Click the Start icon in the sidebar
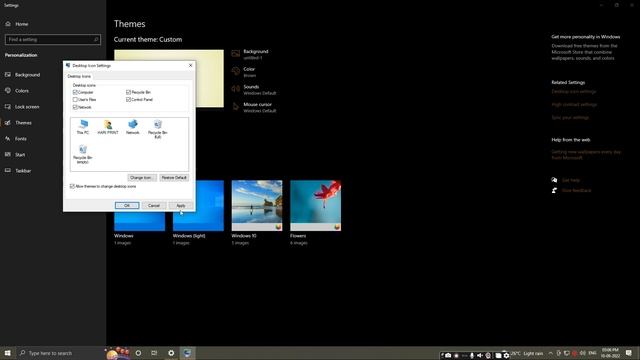Screen dimensions: 640x360 pyautogui.click(x=8, y=155)
